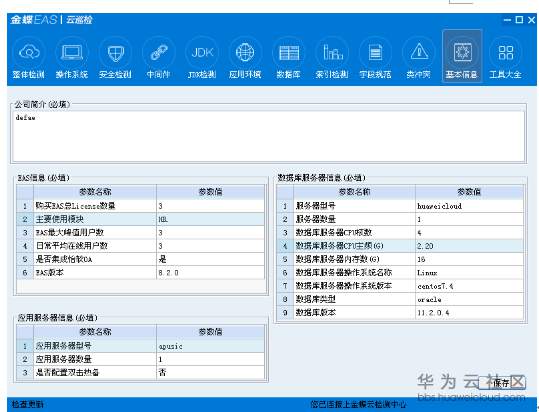Minimize the 金蝶EAS window
539x412 pixels.
[507, 20]
